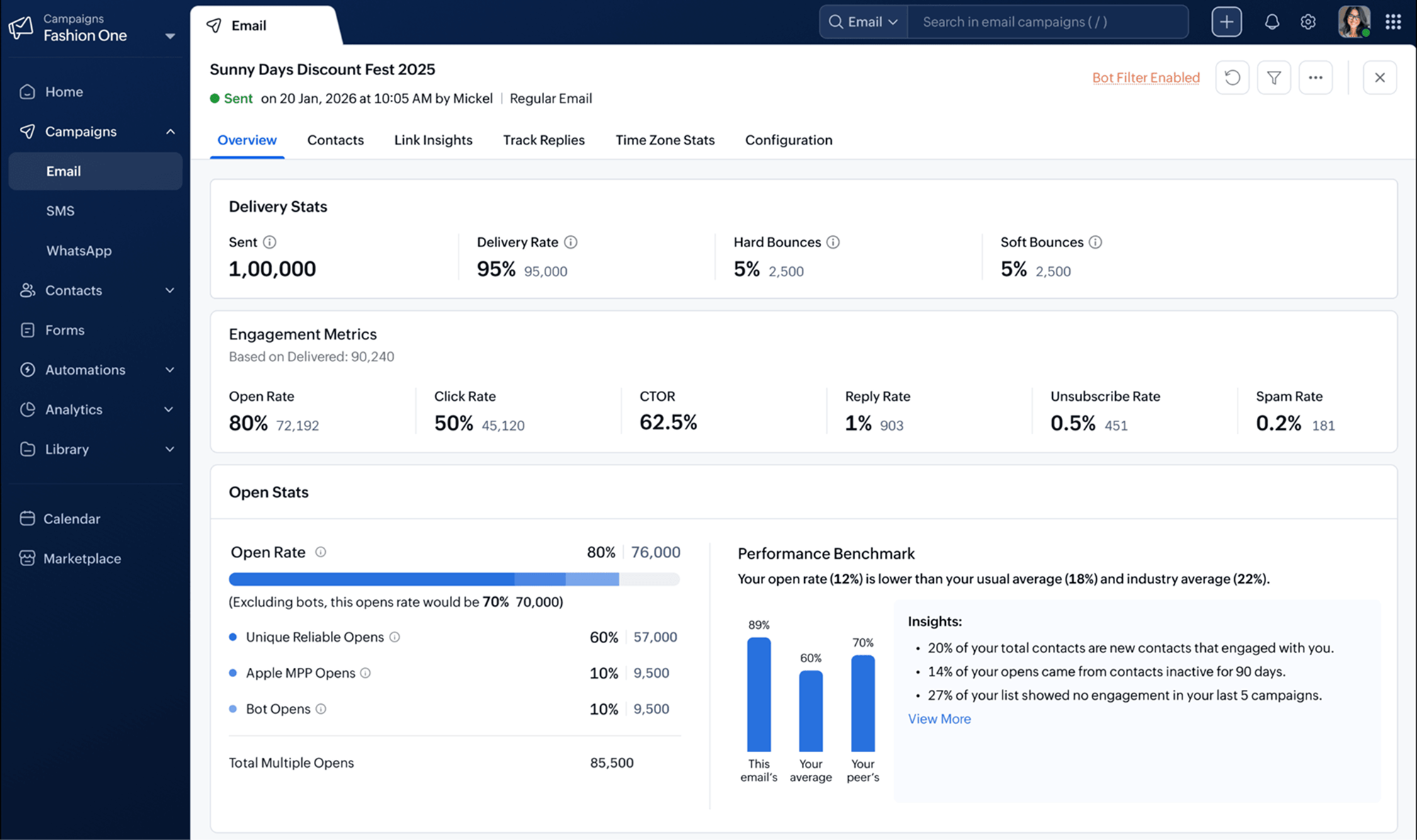Click the info icon for Unique Reliable Opens
1417x840 pixels.
point(395,637)
